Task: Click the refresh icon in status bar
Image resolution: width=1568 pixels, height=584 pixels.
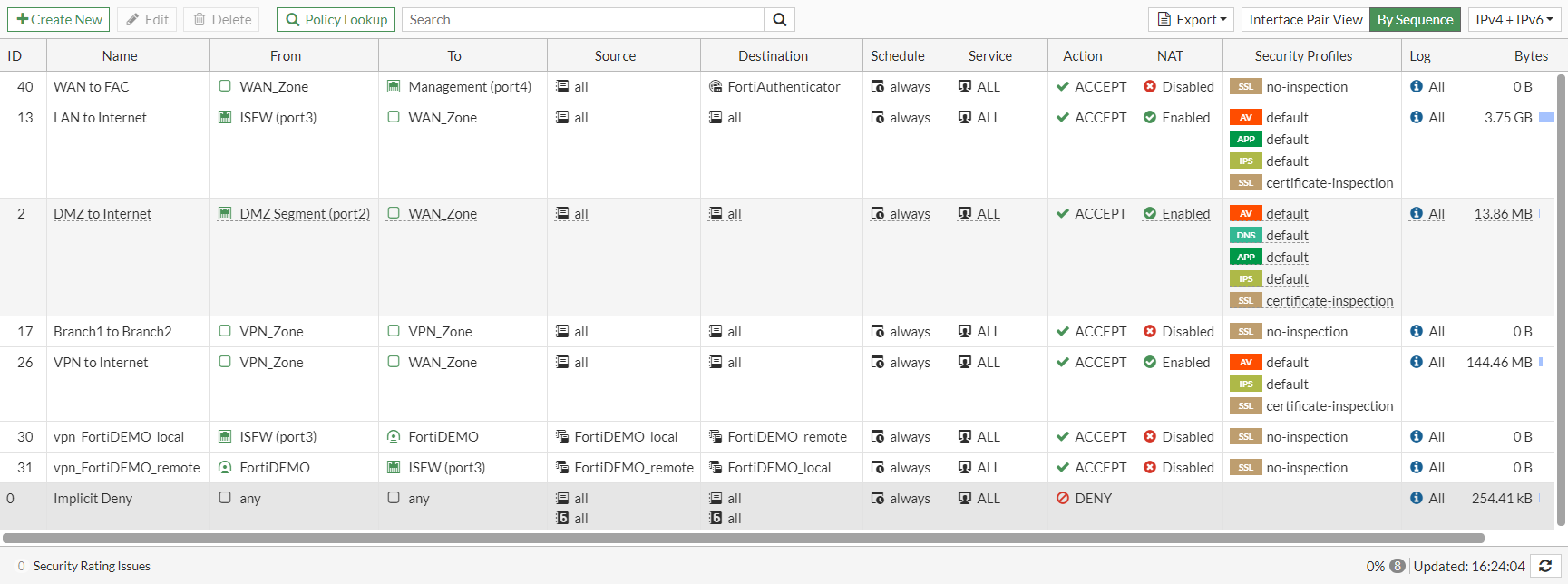Action: pos(1545,566)
